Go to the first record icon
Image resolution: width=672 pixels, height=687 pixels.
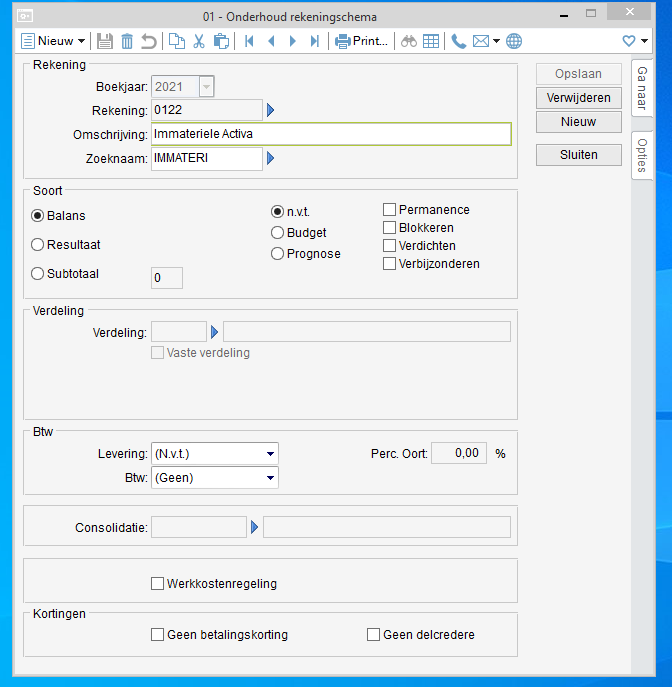[x=249, y=41]
